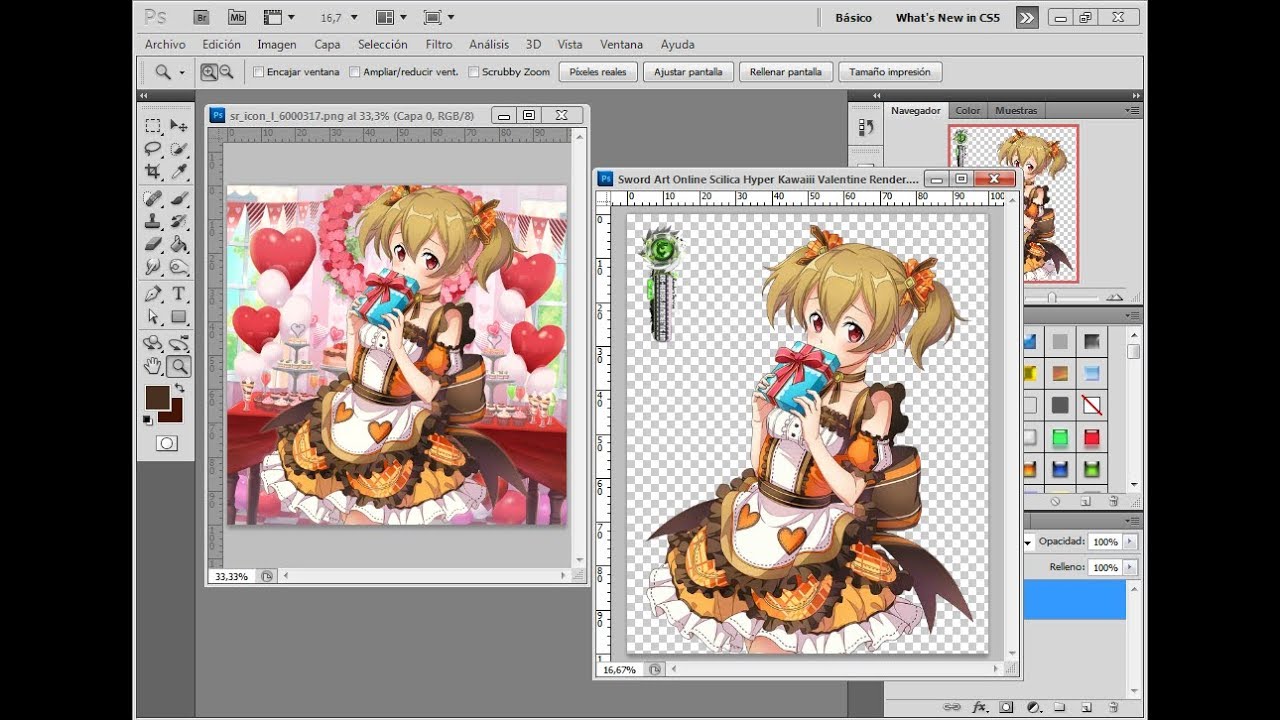Expand the workspace switcher chevron
This screenshot has width=1280, height=720.
pyautogui.click(x=1027, y=17)
